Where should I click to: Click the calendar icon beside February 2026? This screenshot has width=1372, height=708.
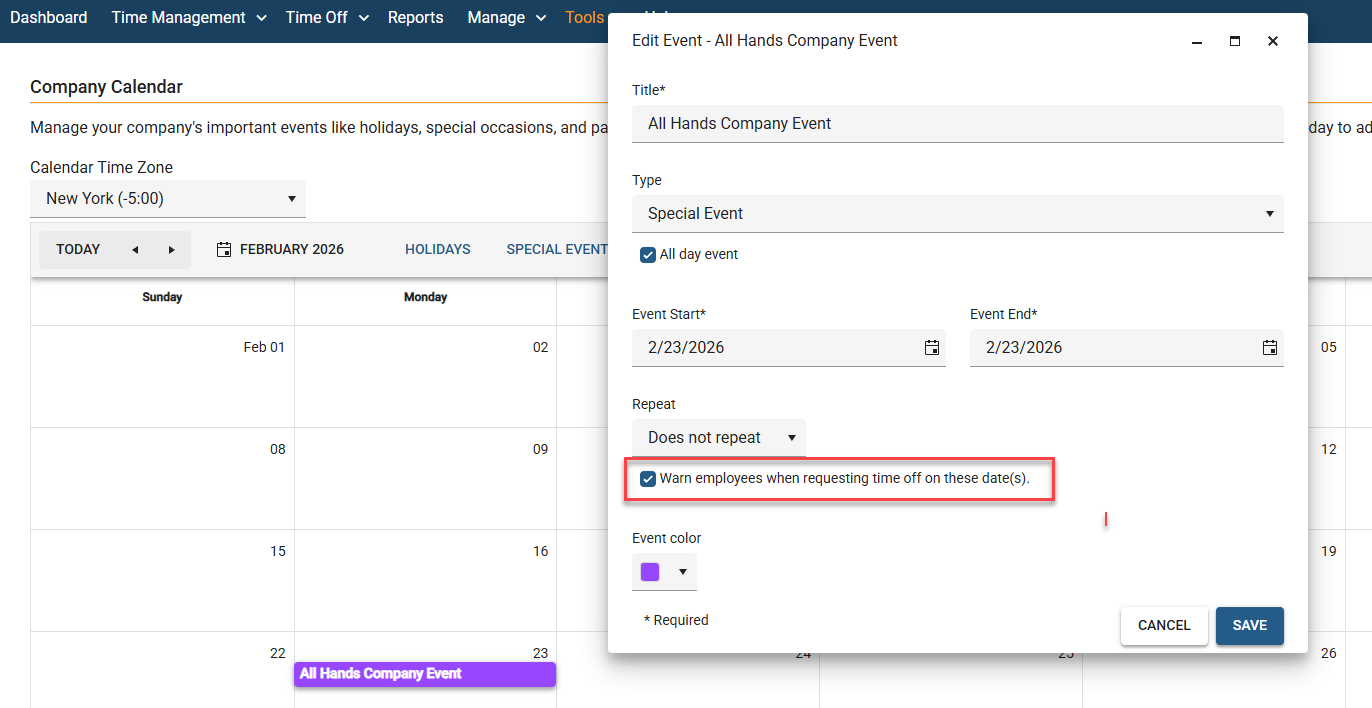point(224,249)
